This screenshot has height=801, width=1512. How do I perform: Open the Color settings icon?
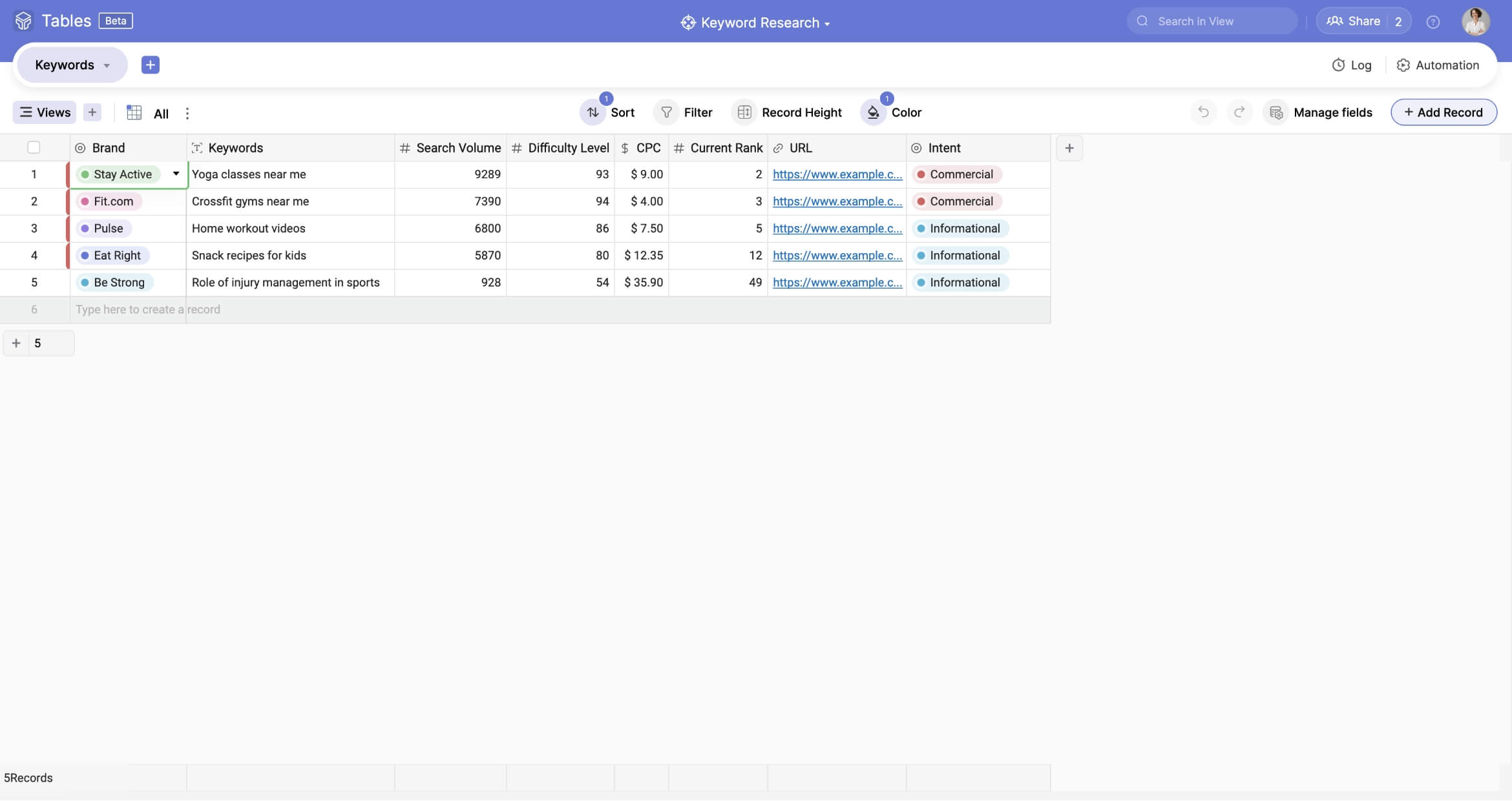pos(873,112)
